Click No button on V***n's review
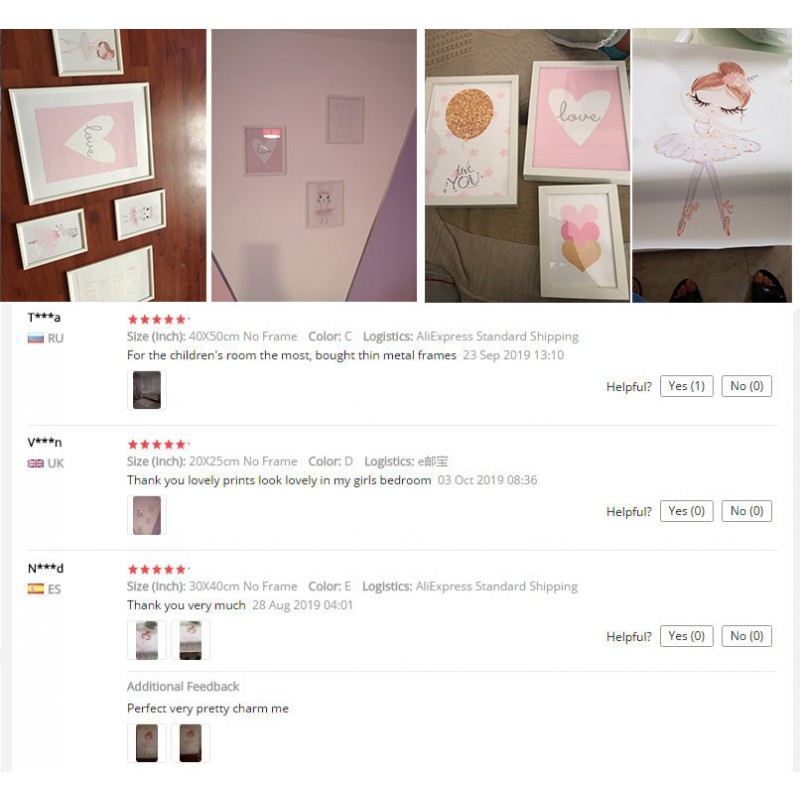The width and height of the screenshot is (800, 800). pyautogui.click(x=746, y=511)
